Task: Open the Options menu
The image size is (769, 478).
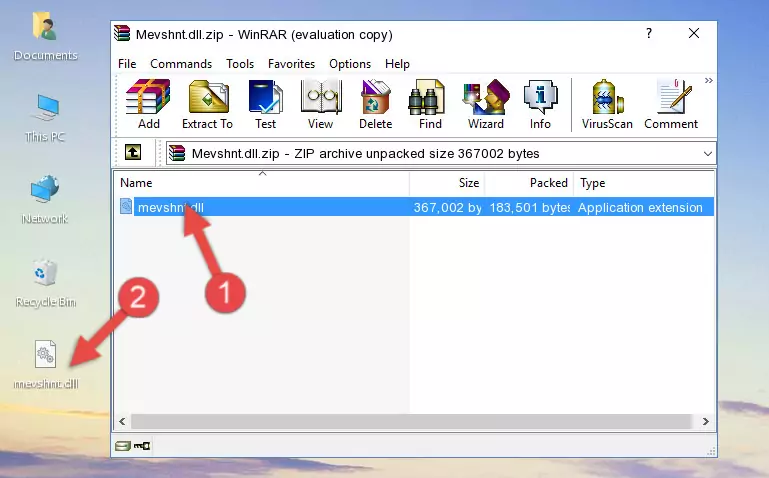Action: pyautogui.click(x=350, y=64)
